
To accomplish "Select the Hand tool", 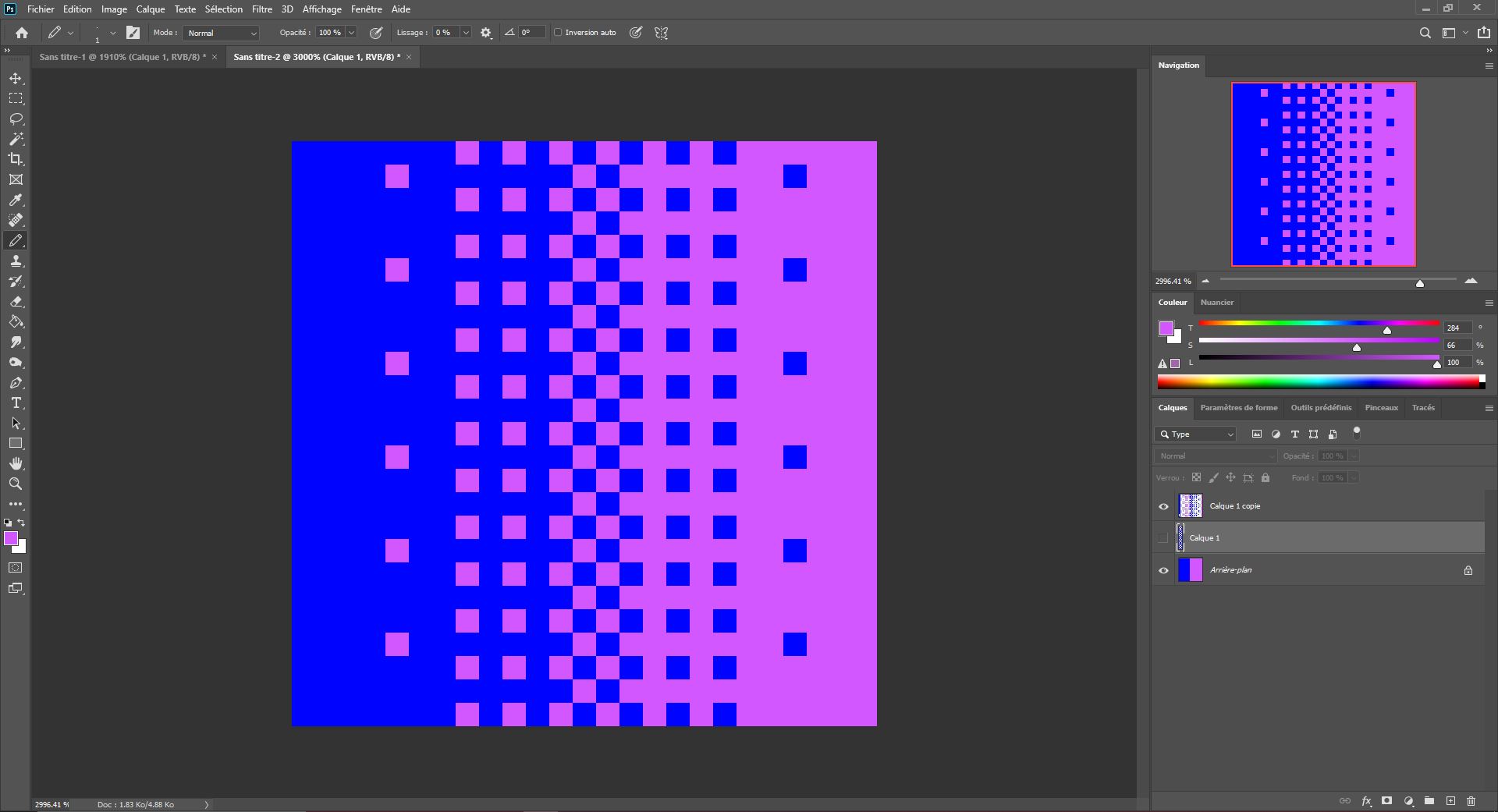I will [x=16, y=463].
